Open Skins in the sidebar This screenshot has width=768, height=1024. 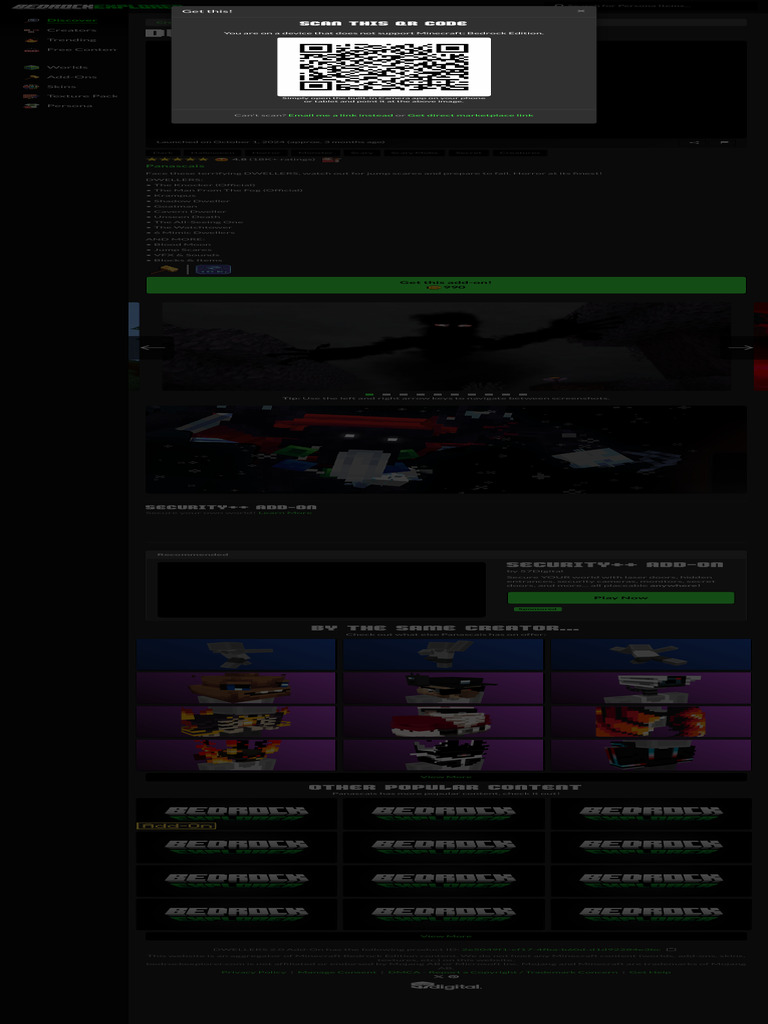(x=63, y=86)
